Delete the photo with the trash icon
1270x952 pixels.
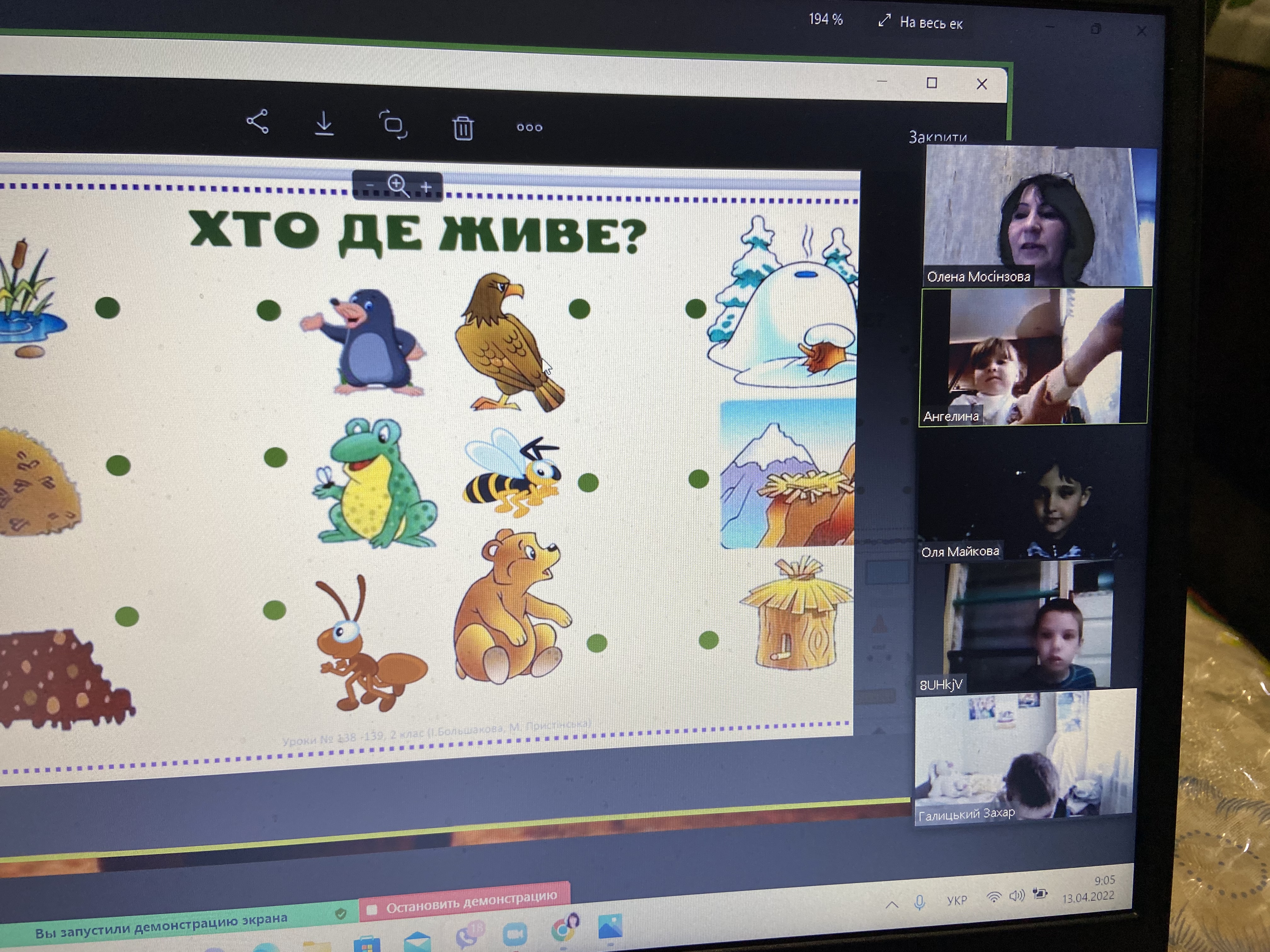coord(463,127)
